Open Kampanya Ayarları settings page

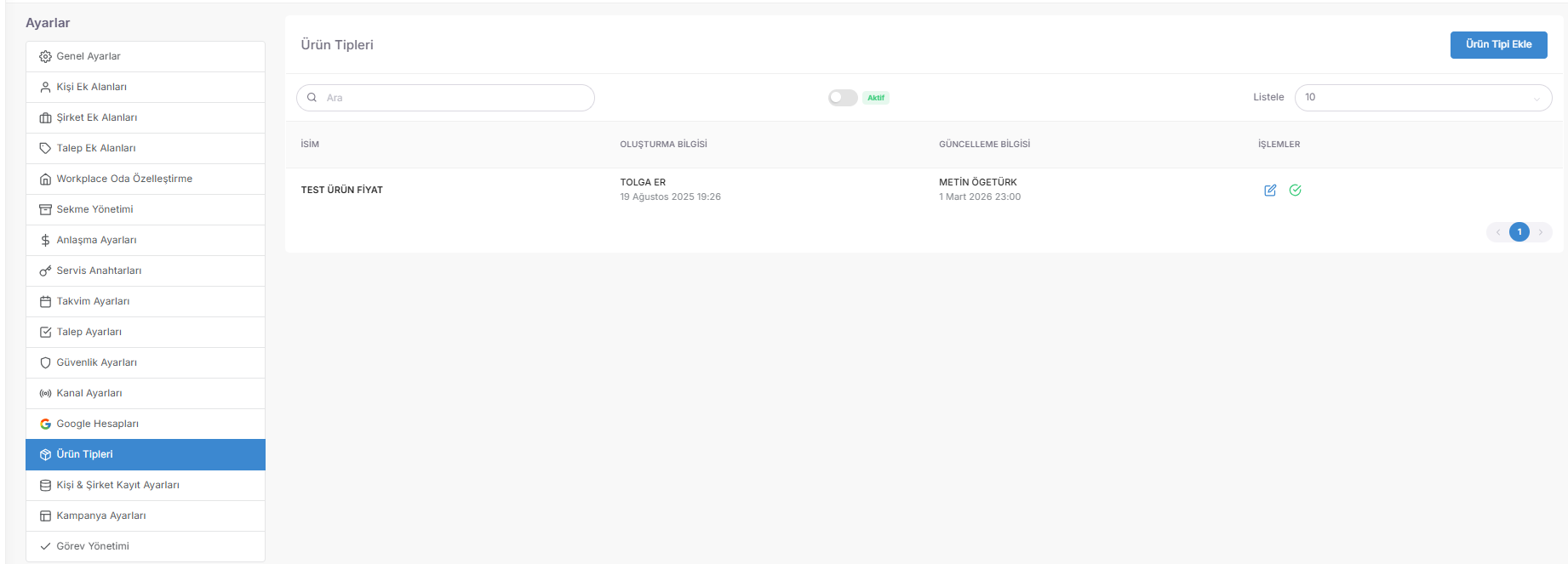tap(146, 516)
